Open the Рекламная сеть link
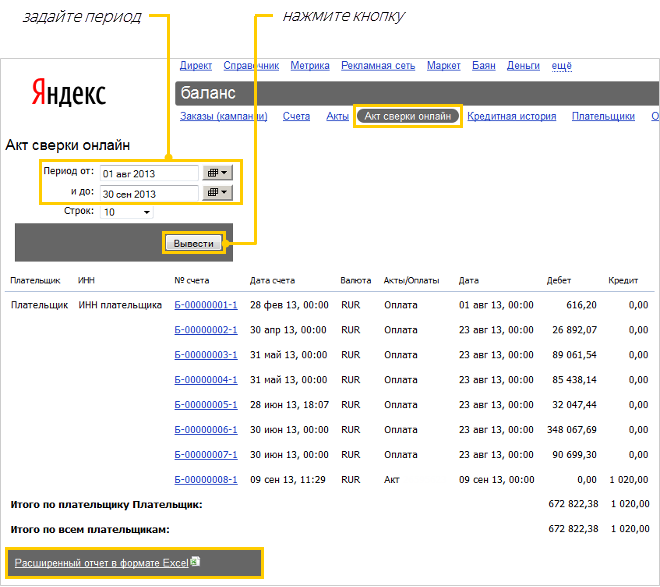Screen dimensions: 660x587 [x=378, y=66]
